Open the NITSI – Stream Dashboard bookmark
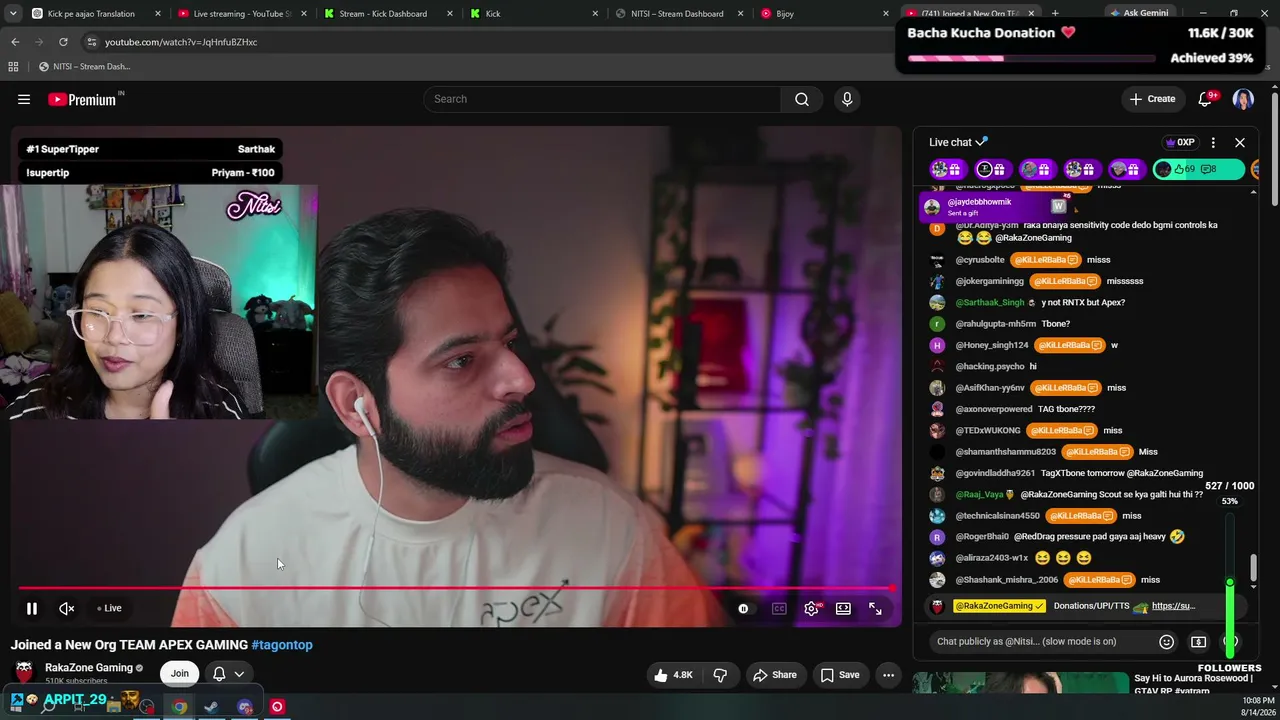This screenshot has height=720, width=1280. [x=84, y=67]
